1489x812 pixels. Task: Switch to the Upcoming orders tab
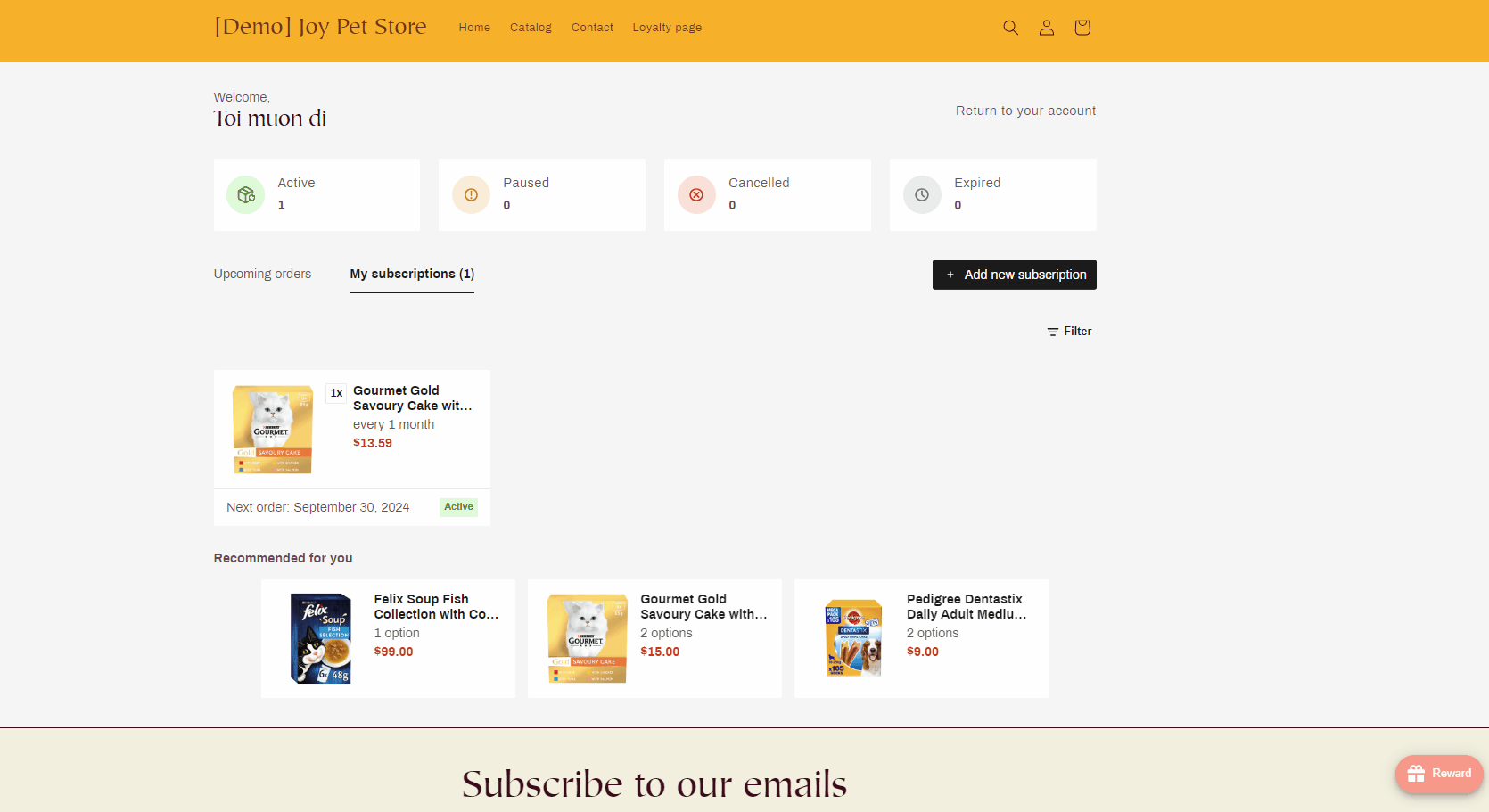coord(262,274)
